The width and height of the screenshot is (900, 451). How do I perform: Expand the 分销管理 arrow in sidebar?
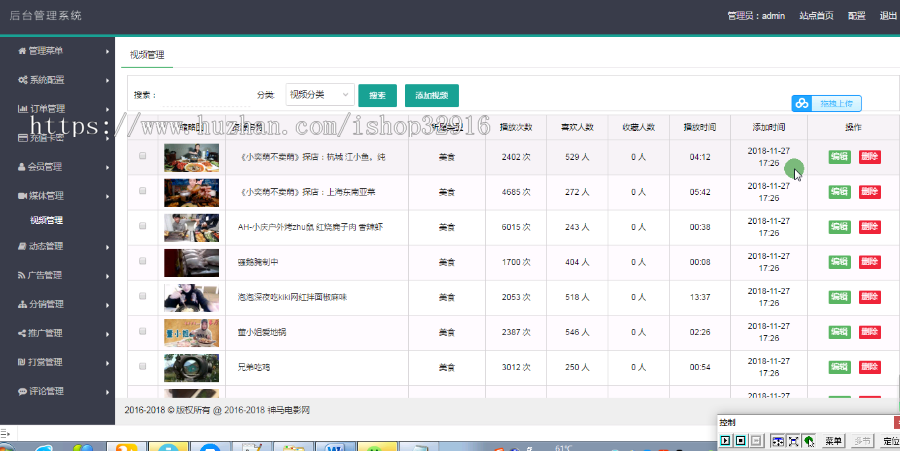107,305
